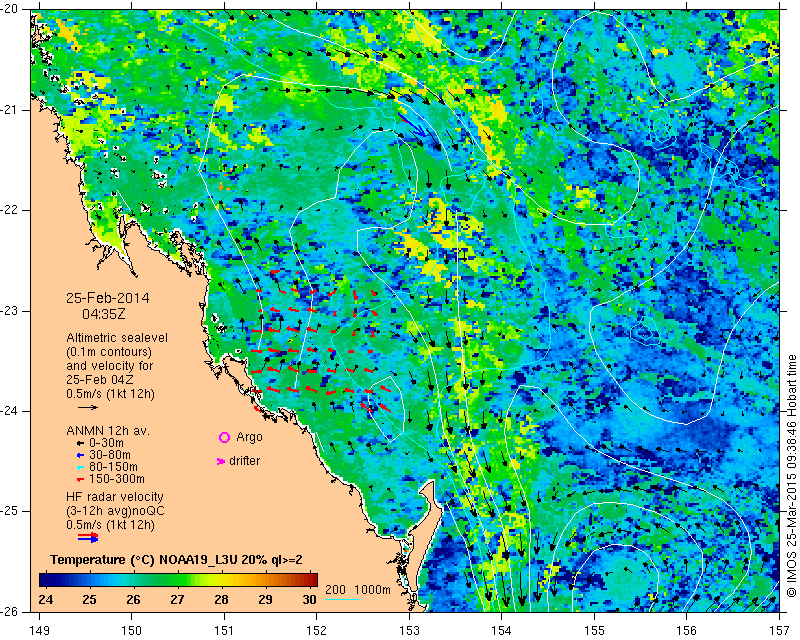Click the longitude axis label 155
Viewport: 800px width, 640px height.
(594, 631)
